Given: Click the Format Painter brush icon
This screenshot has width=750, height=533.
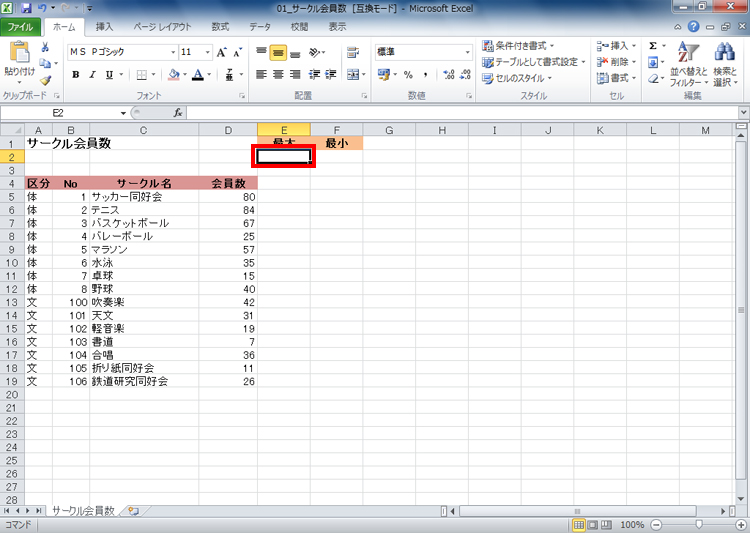Looking at the screenshot, I should click(45, 80).
